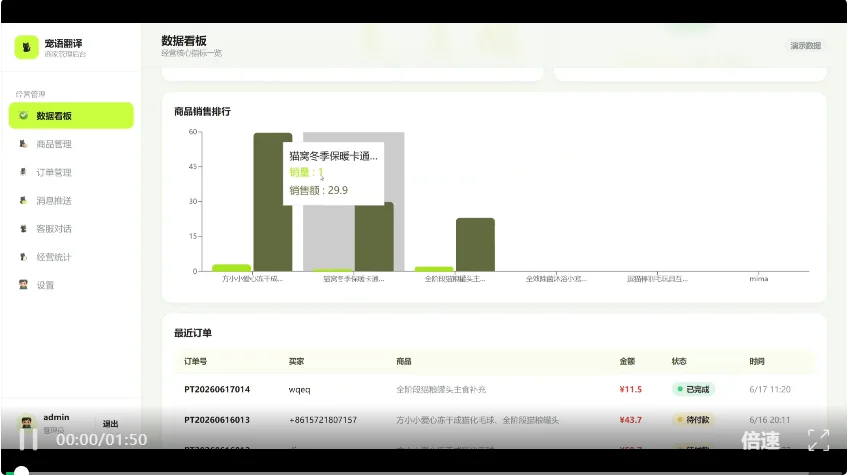
Task: Click the 最近订单 section title
Action: click(x=192, y=333)
